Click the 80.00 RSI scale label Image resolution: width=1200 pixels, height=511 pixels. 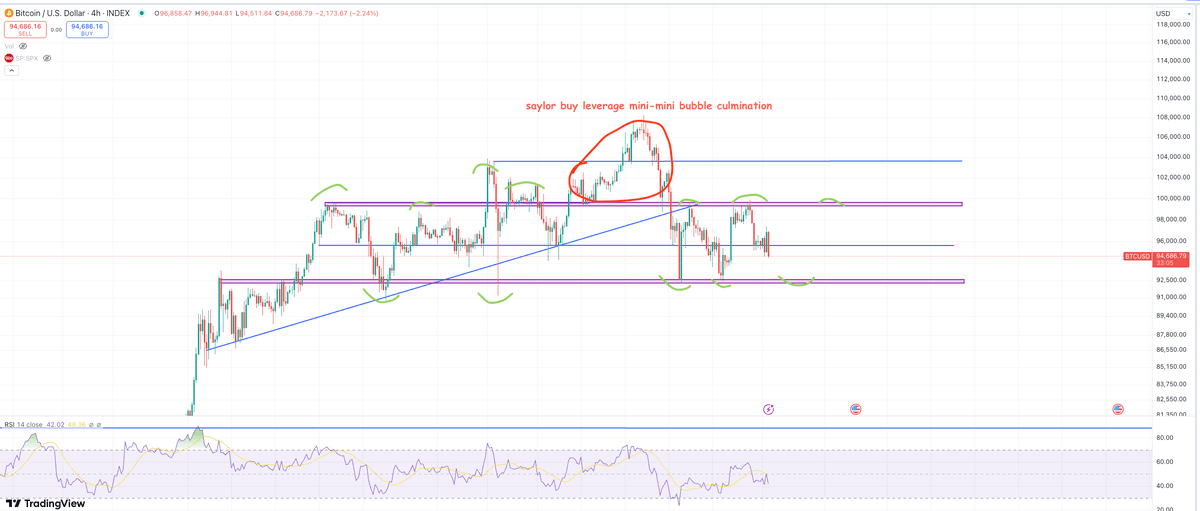1165,438
